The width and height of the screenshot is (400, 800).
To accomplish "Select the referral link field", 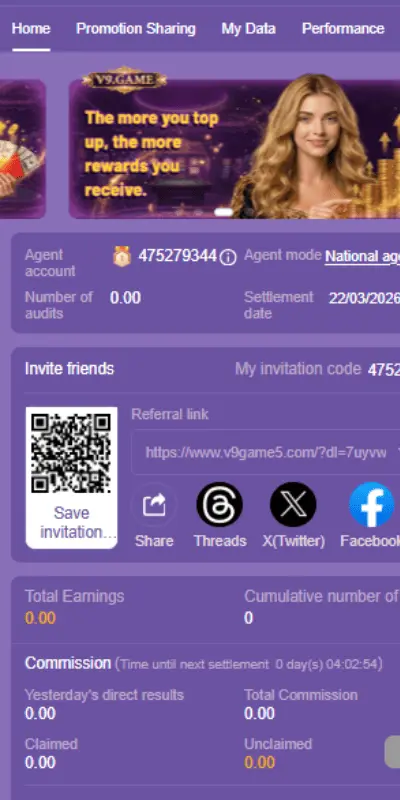I will 265,453.
